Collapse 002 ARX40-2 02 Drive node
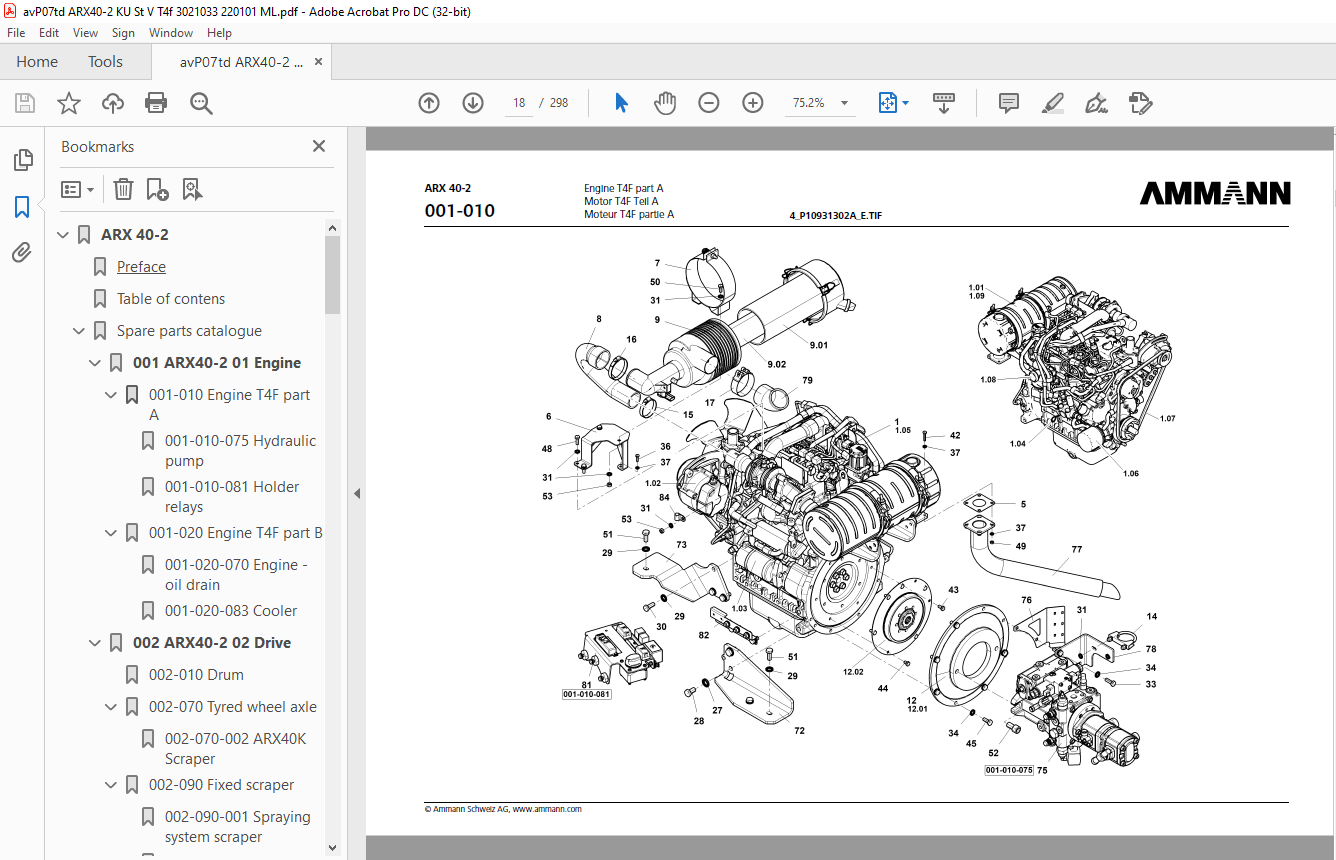The width and height of the screenshot is (1336, 860). (95, 643)
